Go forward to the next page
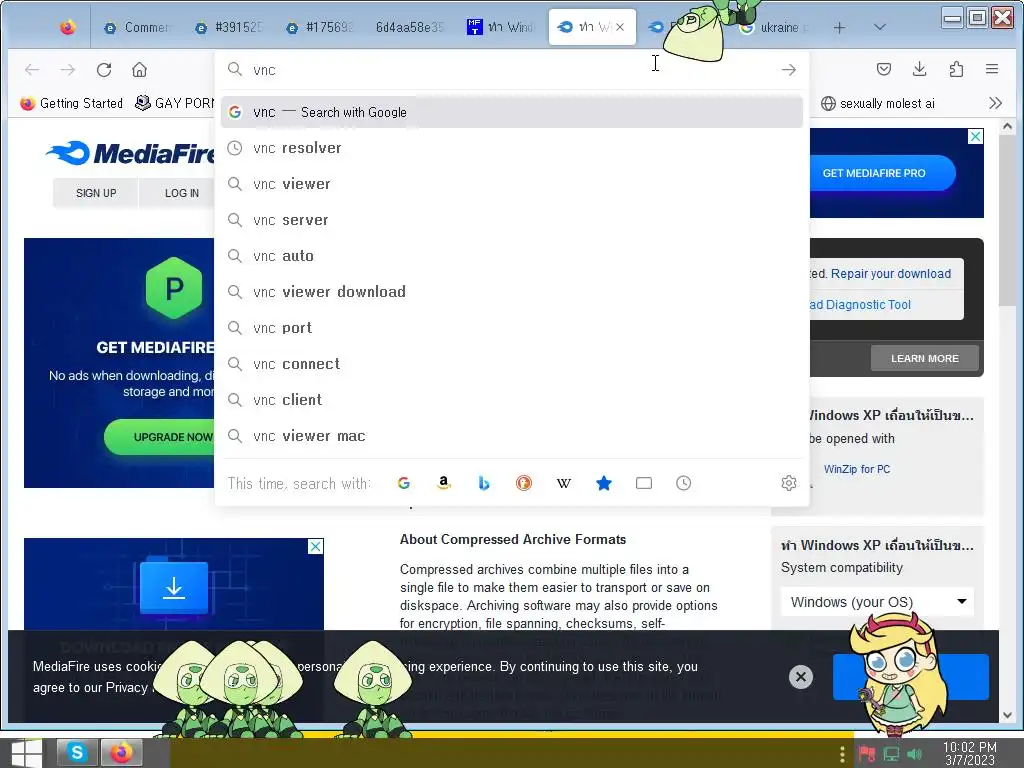 [x=68, y=70]
